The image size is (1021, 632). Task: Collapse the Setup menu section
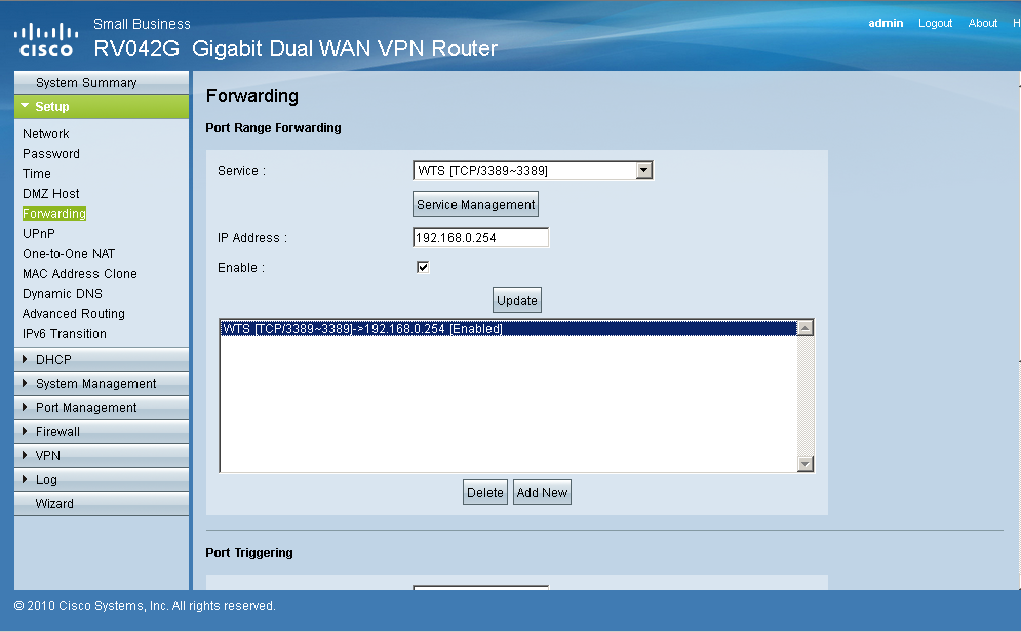[x=102, y=107]
